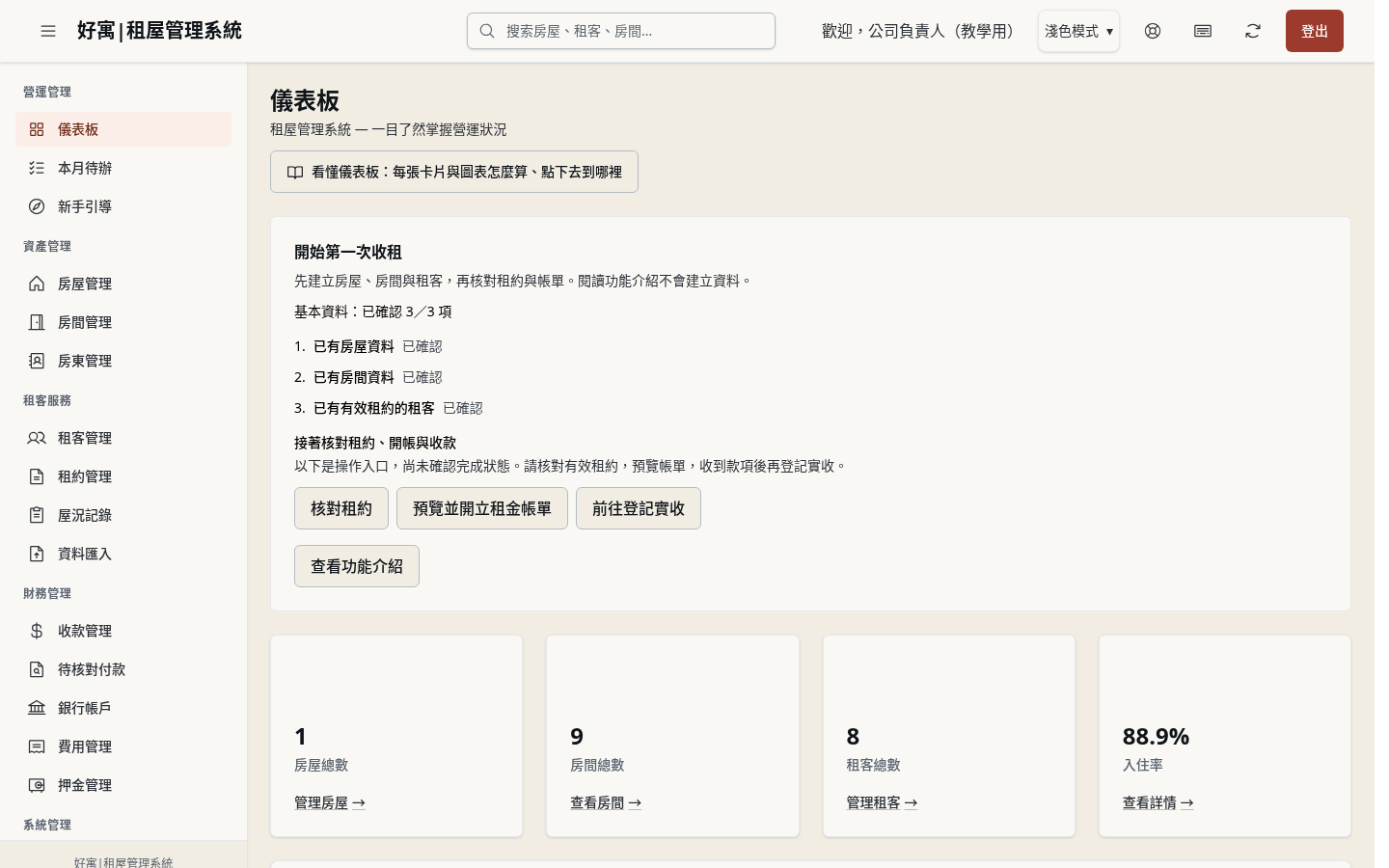1389x868 pixels.
Task: Open 本月待辦 checklist icon in sidebar
Action: [37, 168]
